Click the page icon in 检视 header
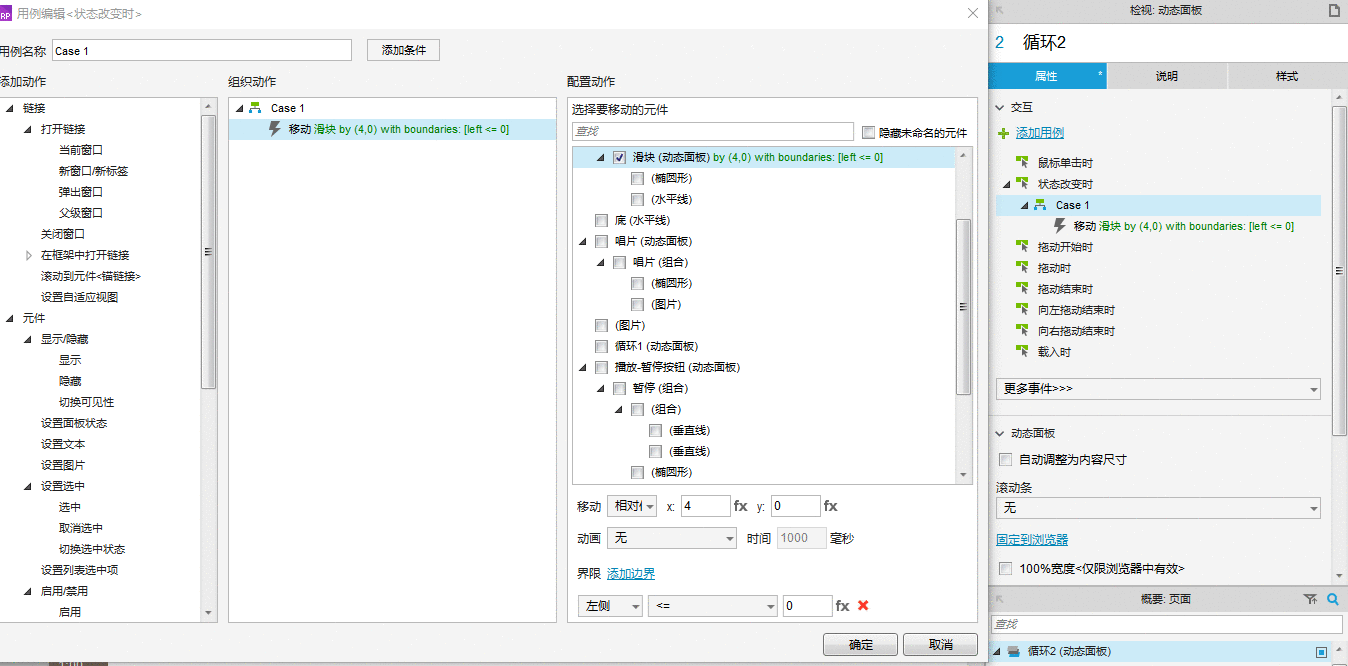Screen dimensions: 1348x666 (x=1333, y=10)
